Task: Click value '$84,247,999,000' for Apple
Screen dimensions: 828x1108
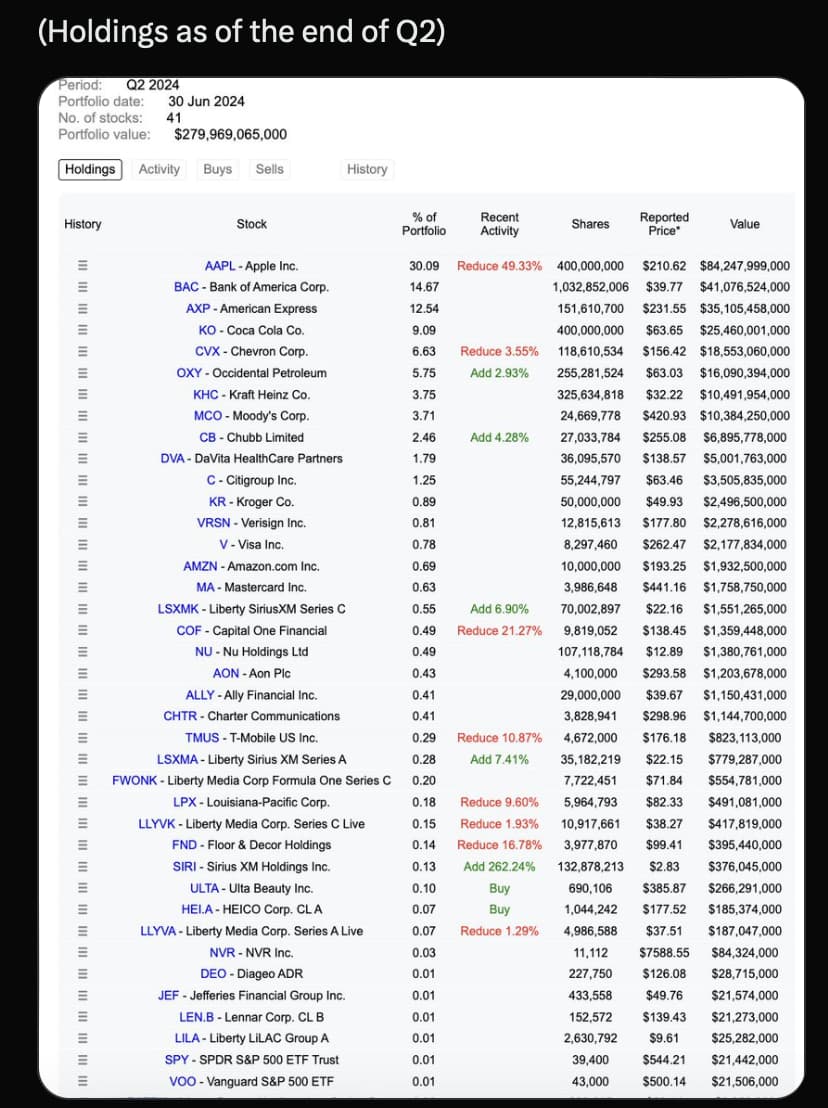Action: pos(745,266)
